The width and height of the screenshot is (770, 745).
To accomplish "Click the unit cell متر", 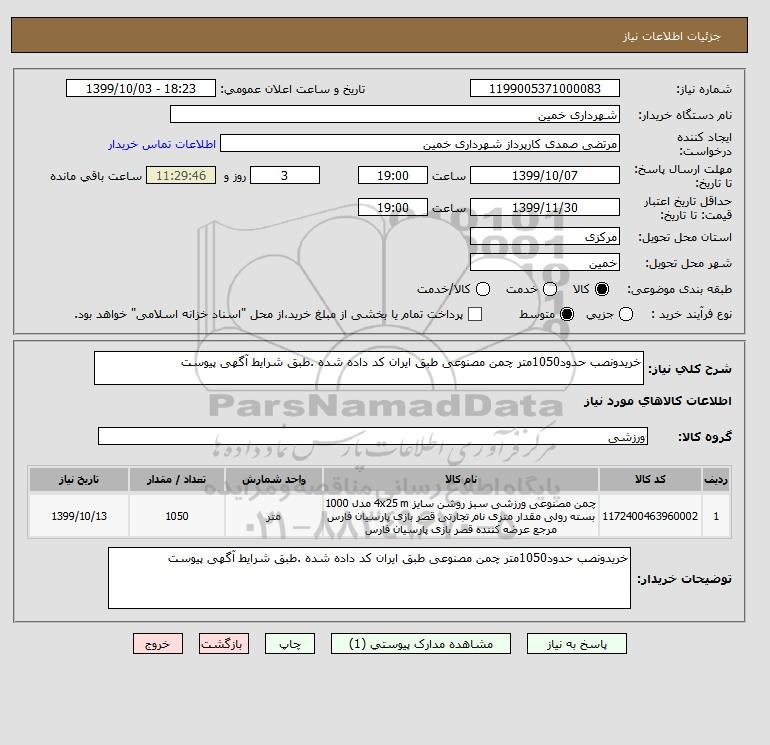I will 274,516.
